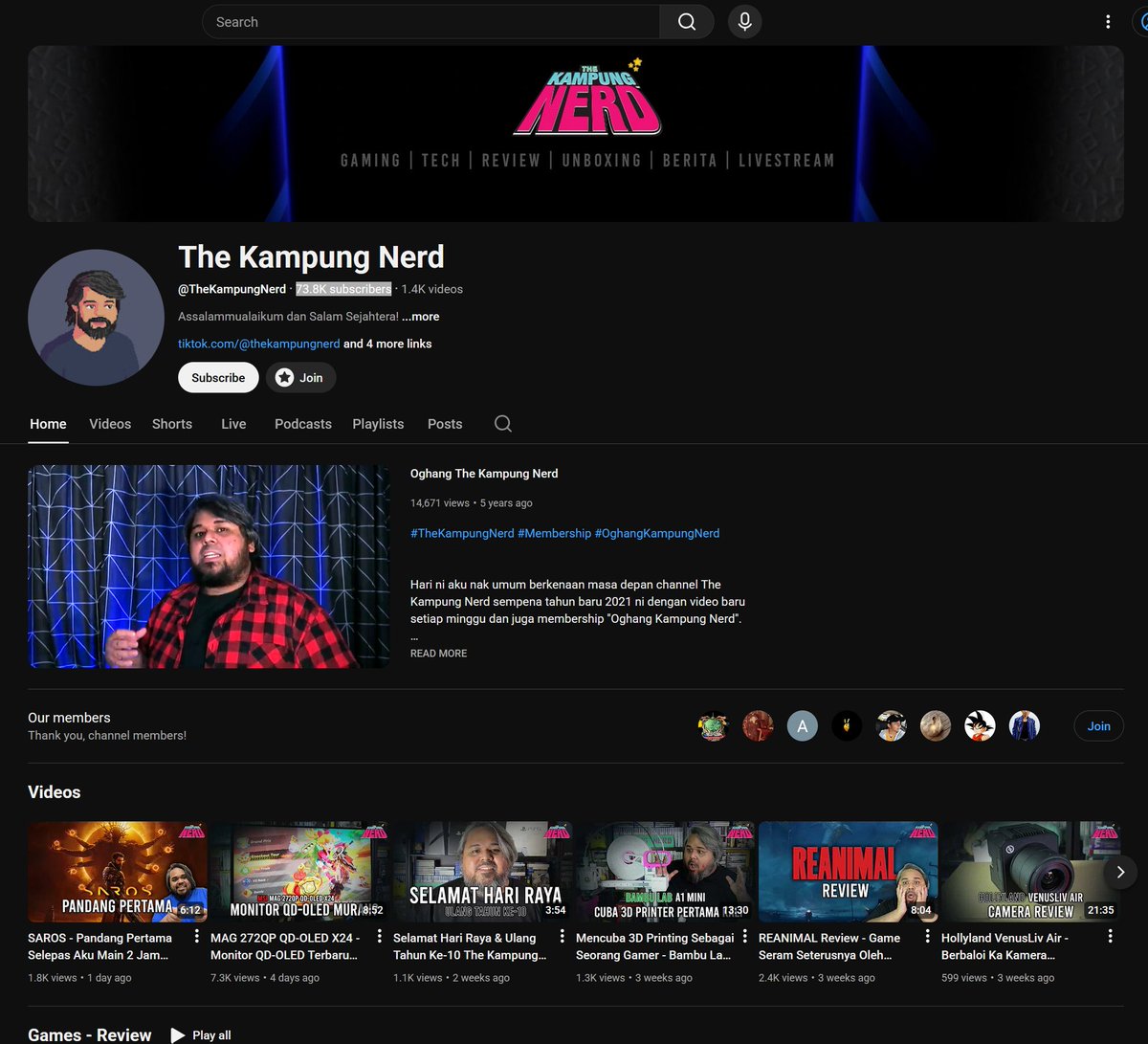Click the beige-toned member avatar
This screenshot has width=1148, height=1044.
936,726
